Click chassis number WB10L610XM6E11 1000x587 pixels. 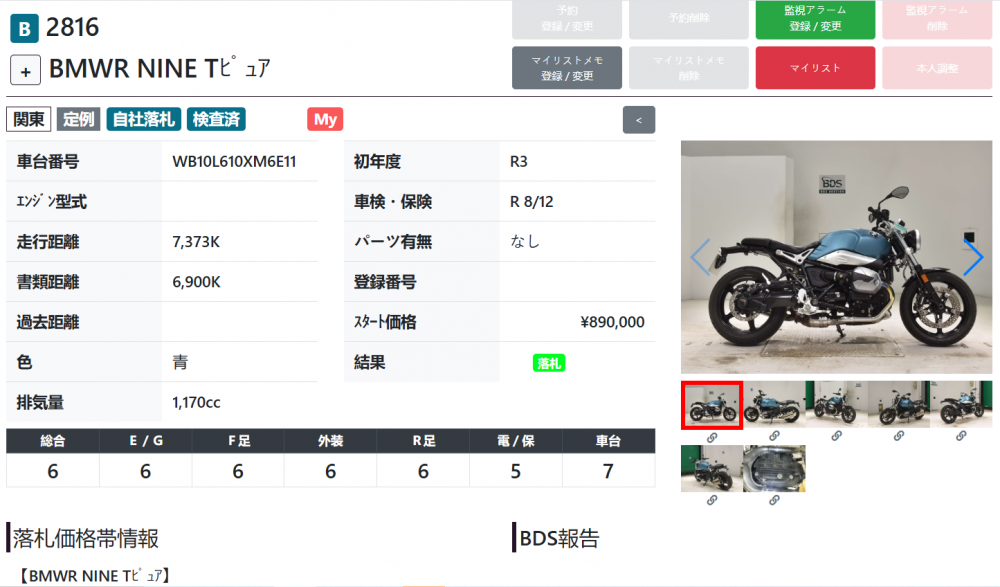pyautogui.click(x=234, y=161)
